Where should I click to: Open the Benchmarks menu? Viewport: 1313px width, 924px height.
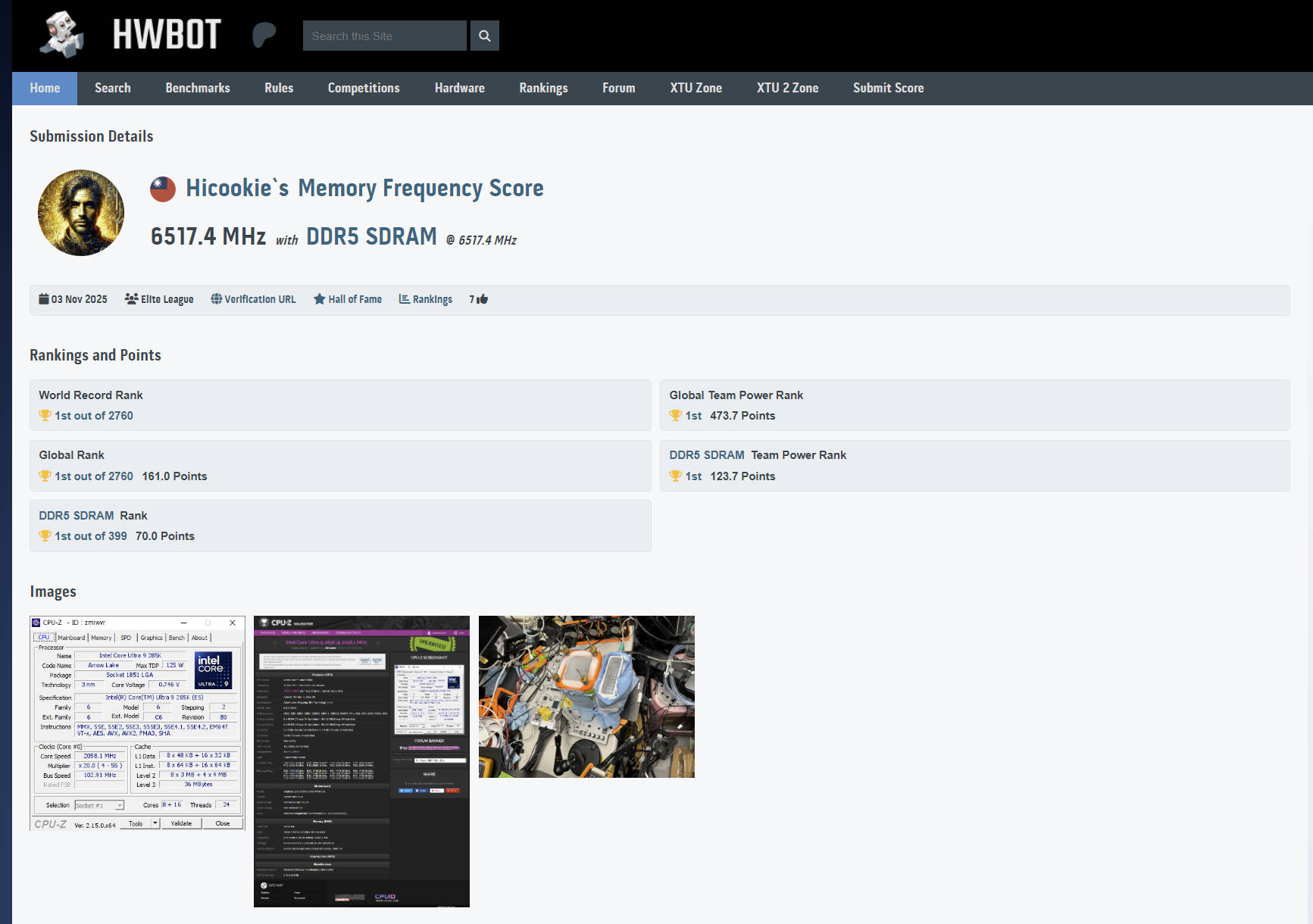click(x=198, y=88)
